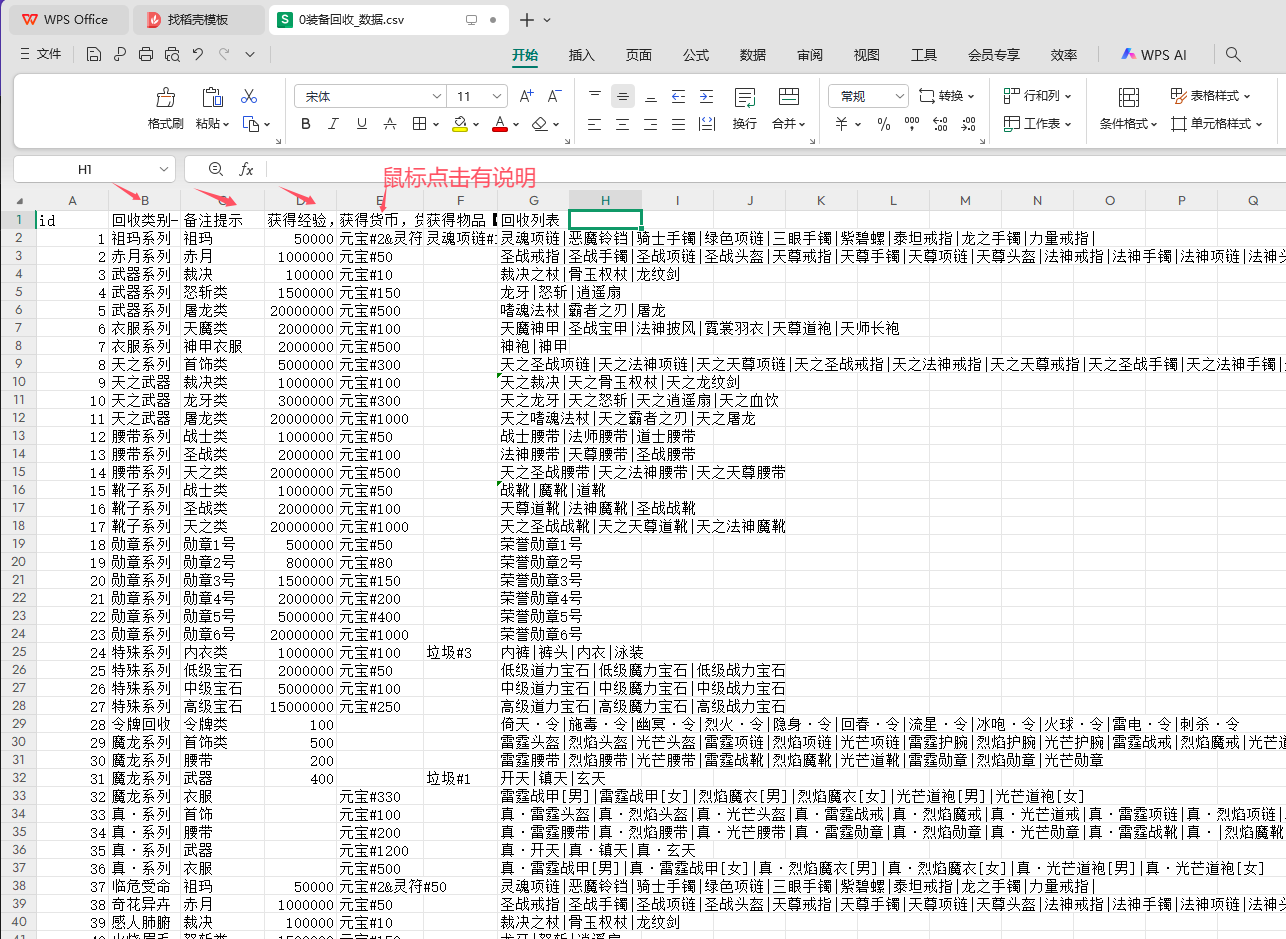Click the Insert Function fx icon
1286x939 pixels.
(246, 169)
